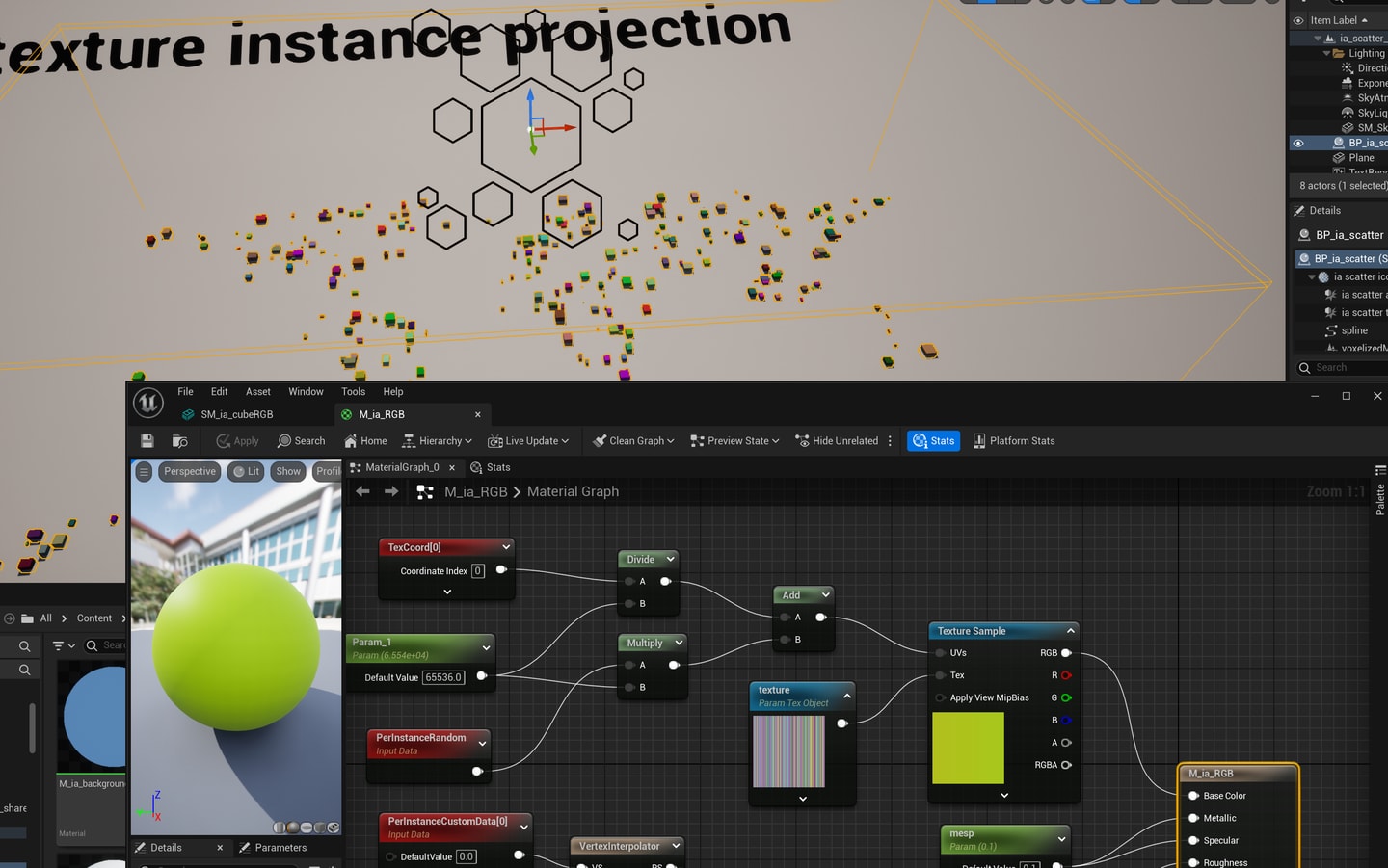Switch to the SM_ia_cubeRGB tab
1388x868 pixels.
[227, 414]
